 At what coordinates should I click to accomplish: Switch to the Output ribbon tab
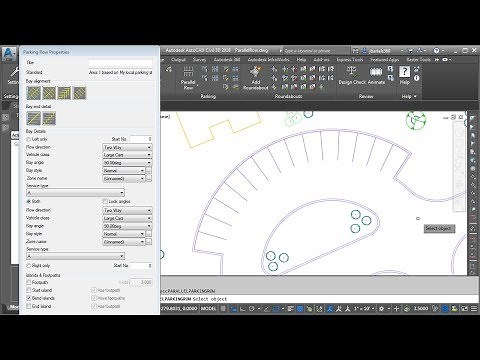click(x=178, y=60)
